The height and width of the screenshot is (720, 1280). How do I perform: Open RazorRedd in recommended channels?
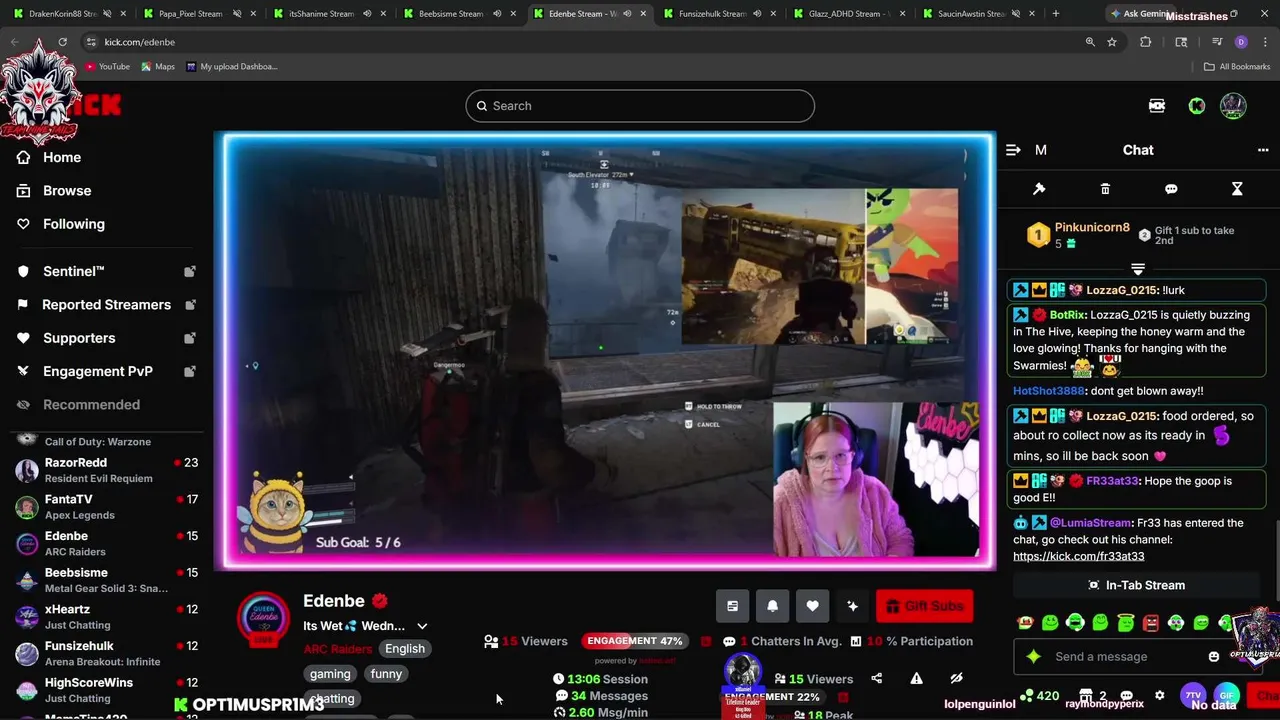(106, 470)
